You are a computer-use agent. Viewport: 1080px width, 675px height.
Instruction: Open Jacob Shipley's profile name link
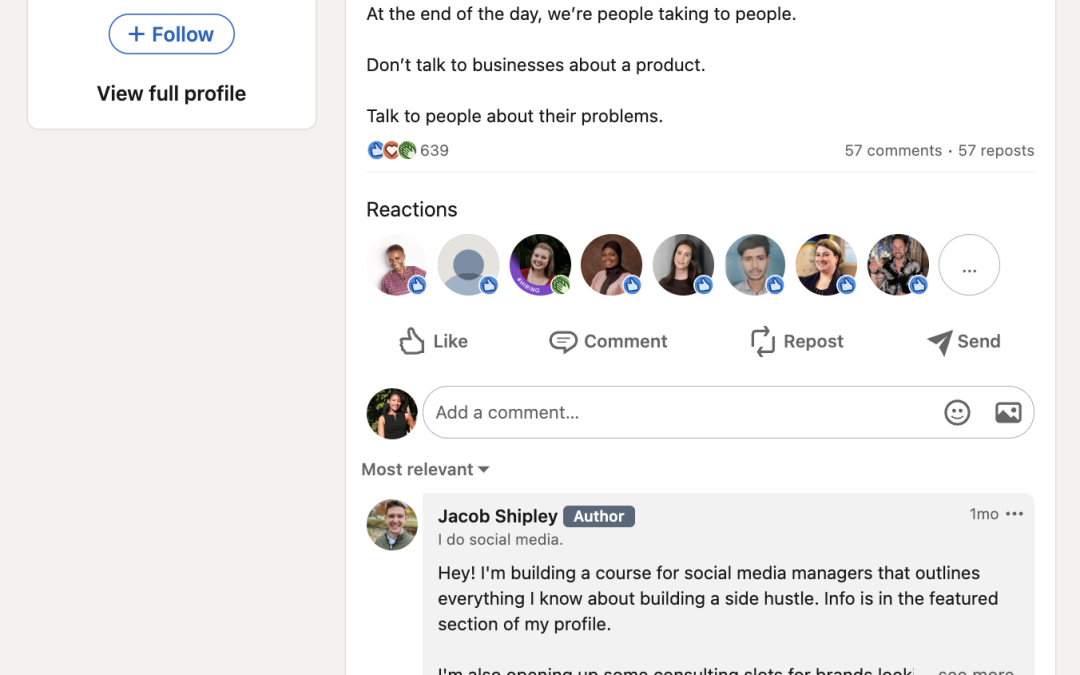(x=497, y=516)
